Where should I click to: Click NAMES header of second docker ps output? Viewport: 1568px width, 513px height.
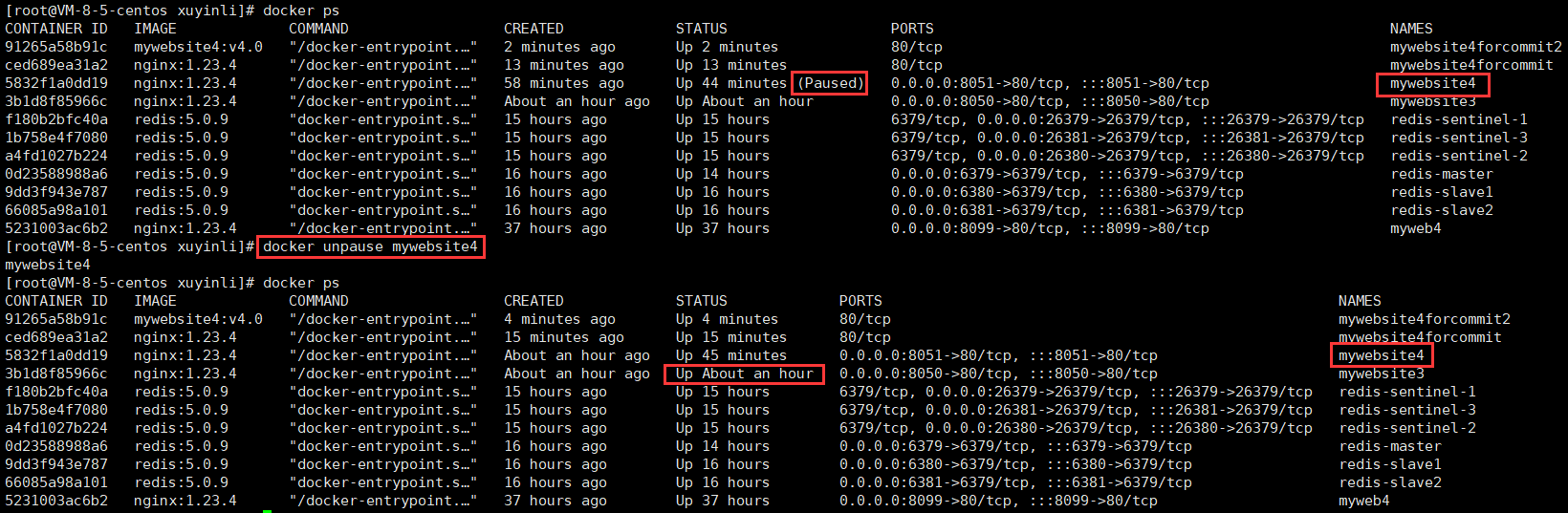[1360, 301]
